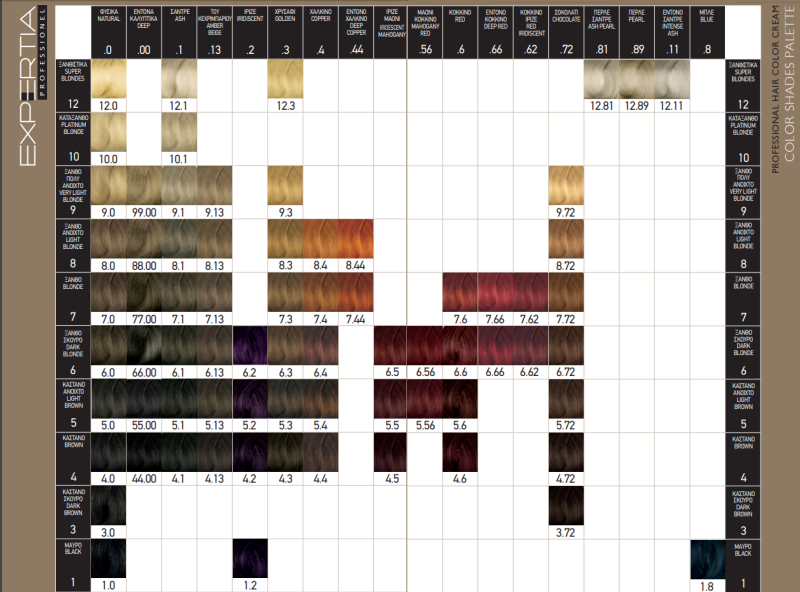This screenshot has width=800, height=592.
Task: Select the DEEP .00 column header
Action: pos(144,32)
